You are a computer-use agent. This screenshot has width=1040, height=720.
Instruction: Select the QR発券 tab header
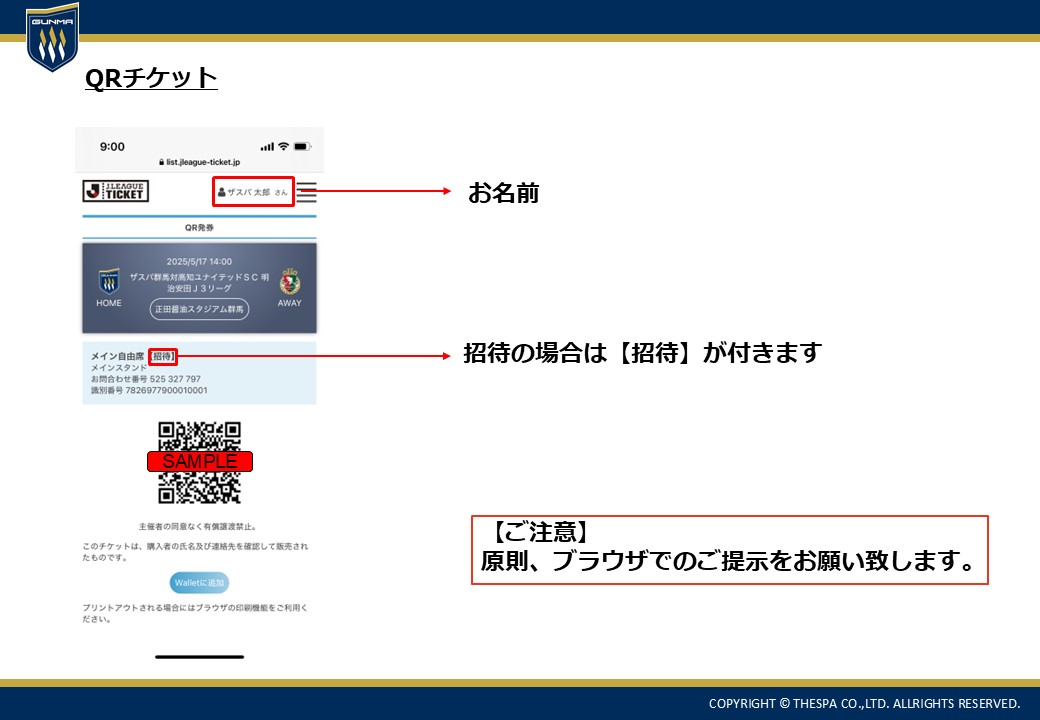(x=199, y=228)
